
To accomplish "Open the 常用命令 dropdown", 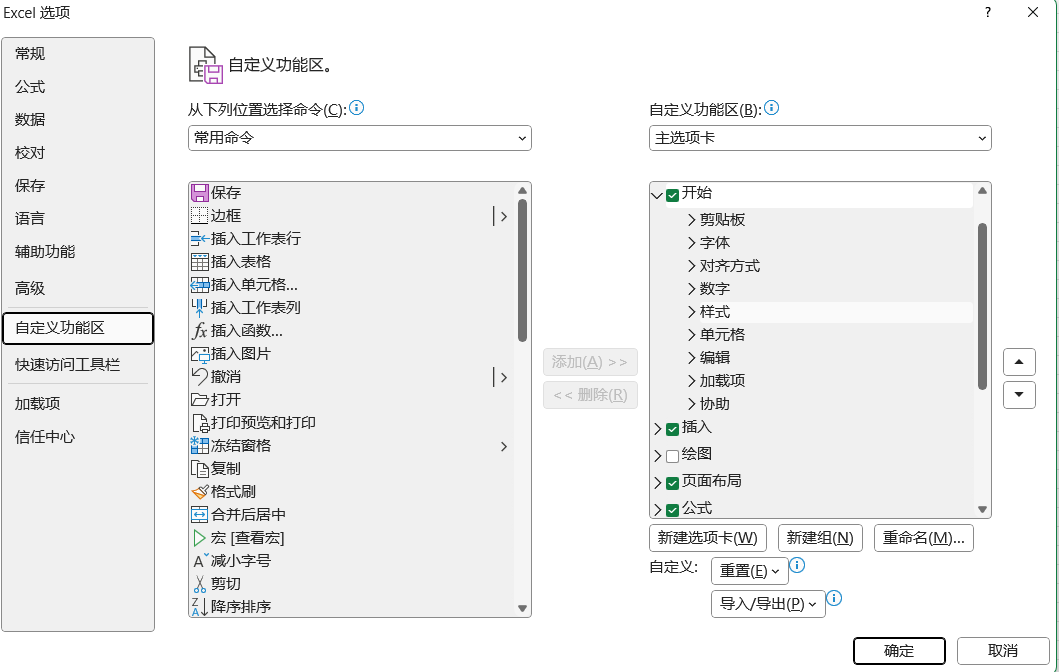I will pos(359,138).
